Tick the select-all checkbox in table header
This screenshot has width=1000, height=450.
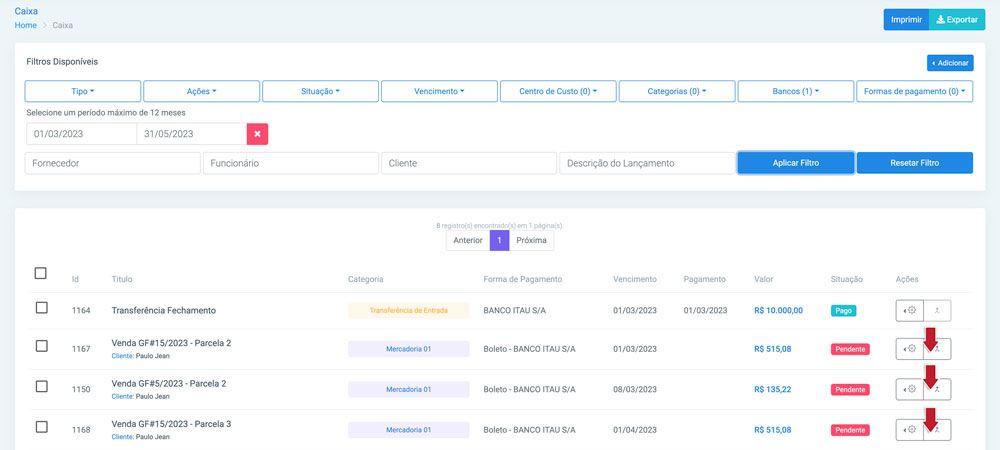pyautogui.click(x=41, y=273)
